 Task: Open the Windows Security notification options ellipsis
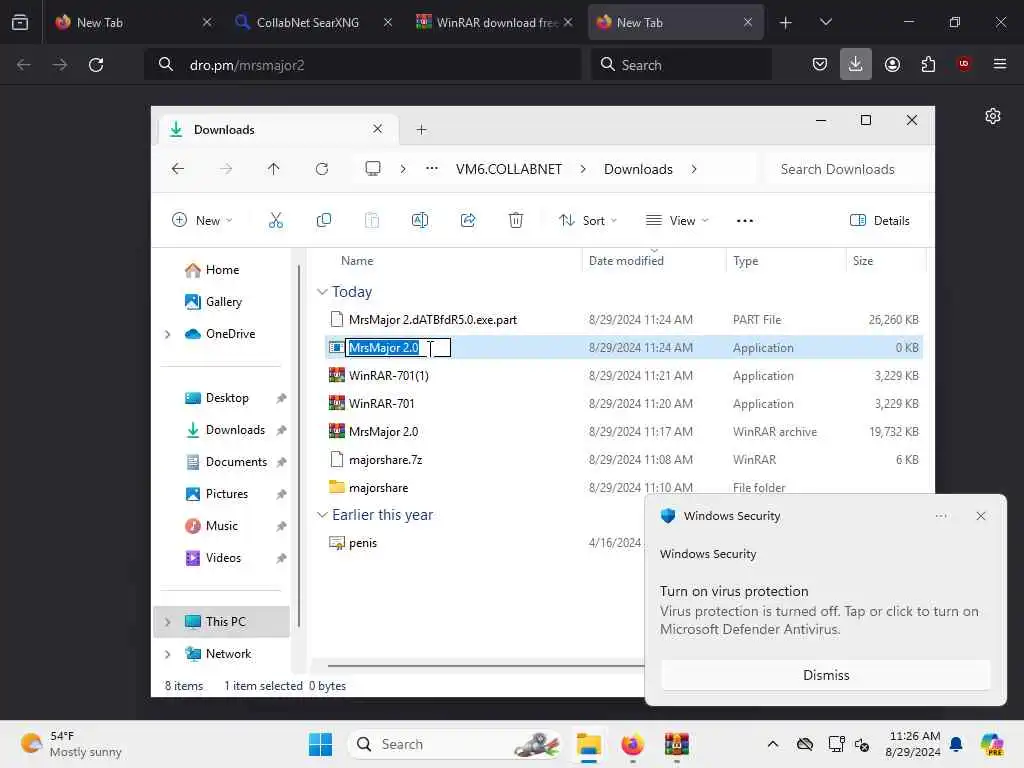[x=940, y=516]
